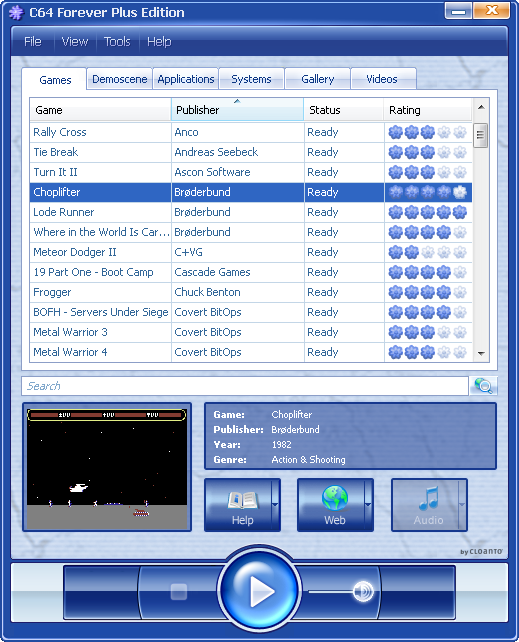Switch to the Demoscene tab
This screenshot has height=642, width=519.
pyautogui.click(x=120, y=79)
